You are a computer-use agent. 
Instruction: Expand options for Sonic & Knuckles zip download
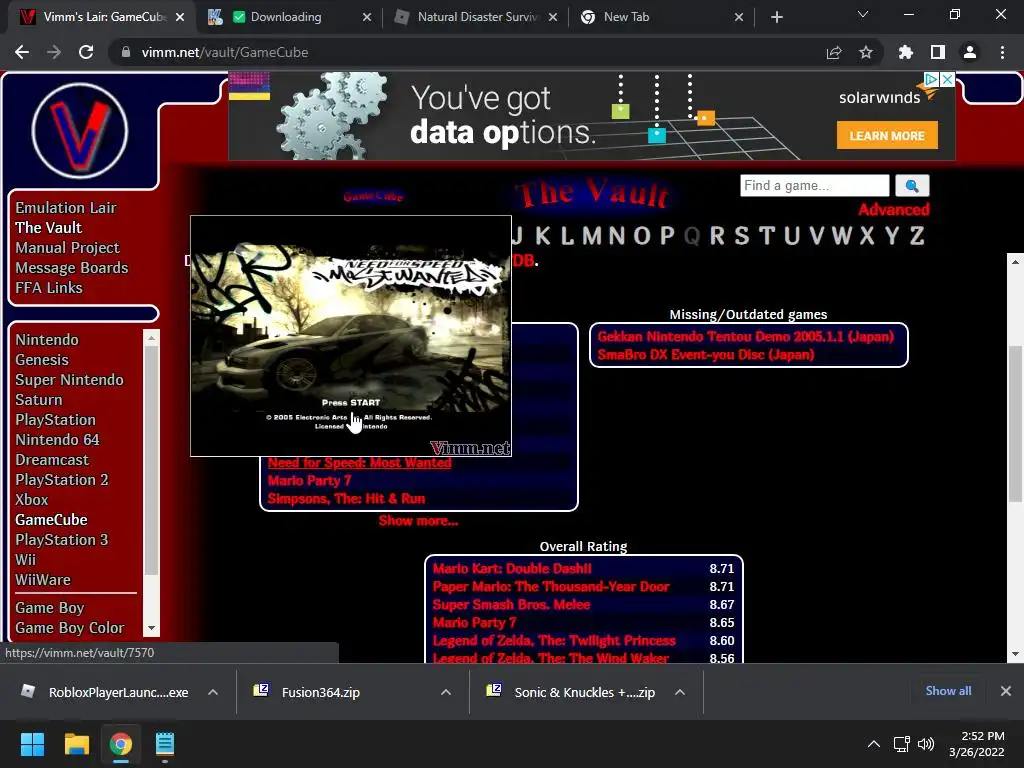coord(680,692)
